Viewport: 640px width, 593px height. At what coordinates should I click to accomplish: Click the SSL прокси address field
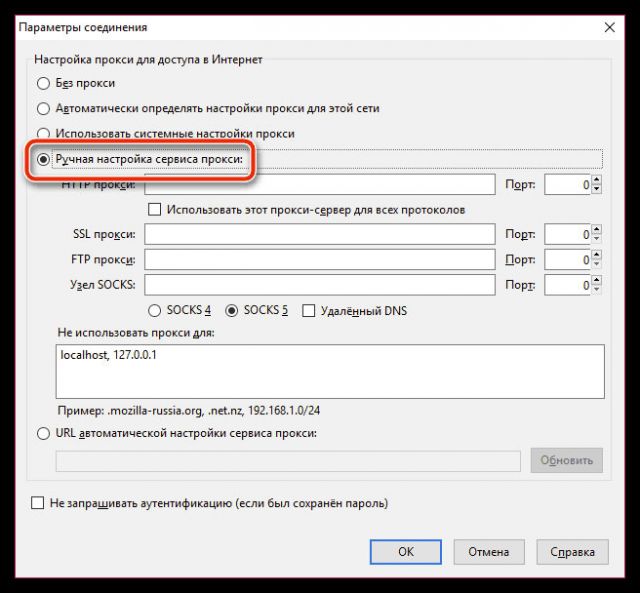(x=320, y=234)
